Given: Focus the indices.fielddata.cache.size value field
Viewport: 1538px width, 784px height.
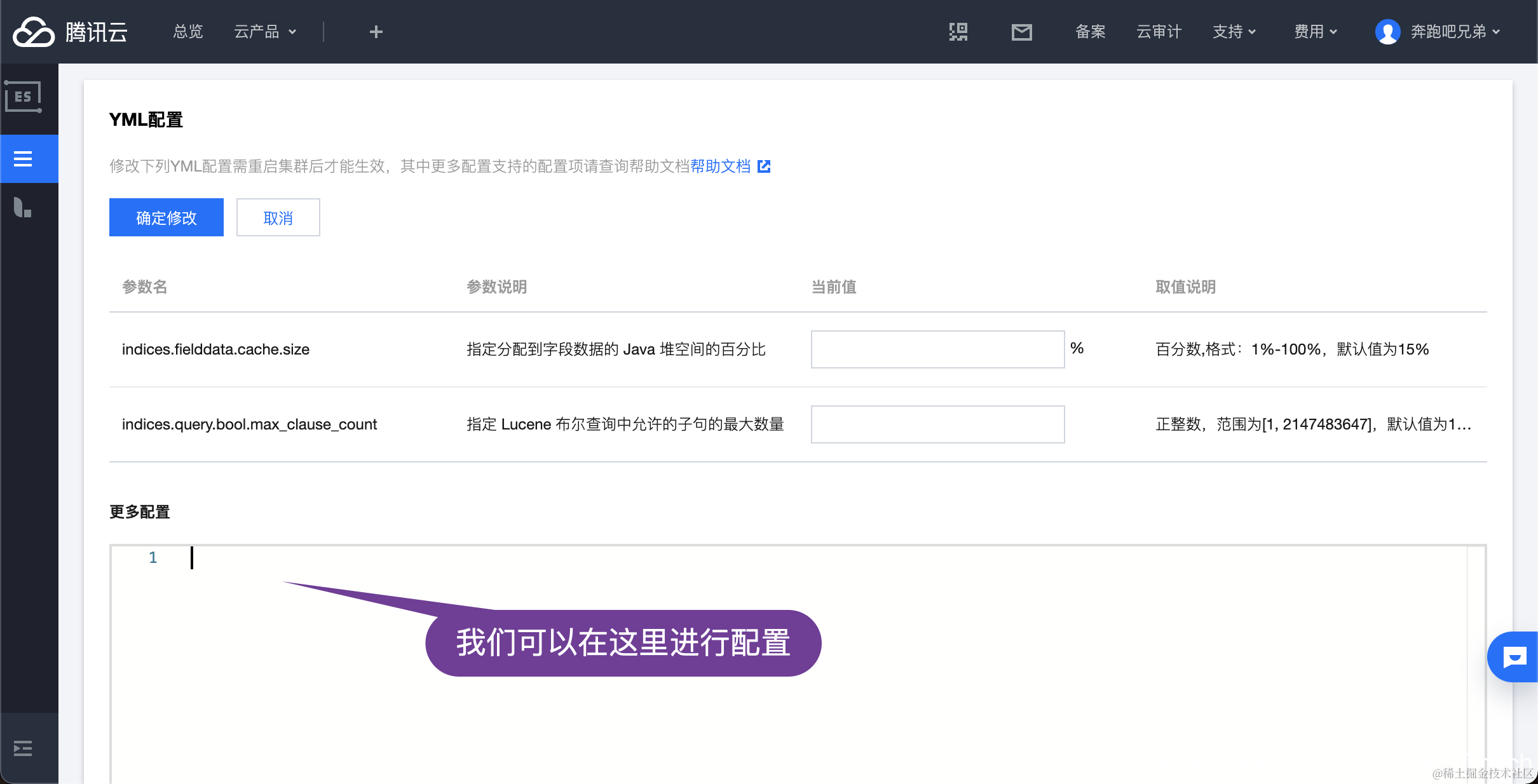Looking at the screenshot, I should (x=937, y=349).
